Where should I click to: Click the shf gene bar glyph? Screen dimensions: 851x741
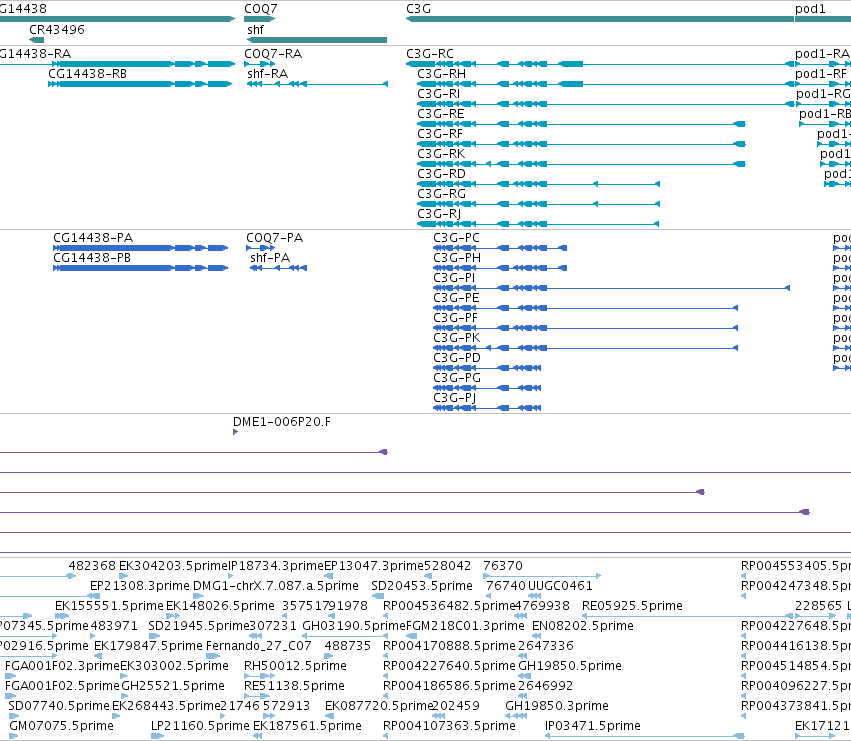tap(316, 40)
